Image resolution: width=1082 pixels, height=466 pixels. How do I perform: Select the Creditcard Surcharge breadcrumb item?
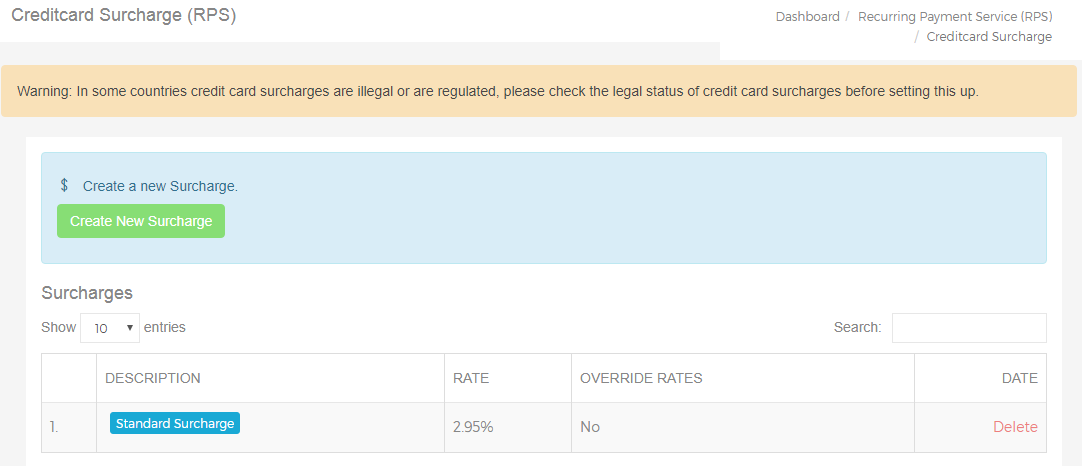tap(989, 37)
